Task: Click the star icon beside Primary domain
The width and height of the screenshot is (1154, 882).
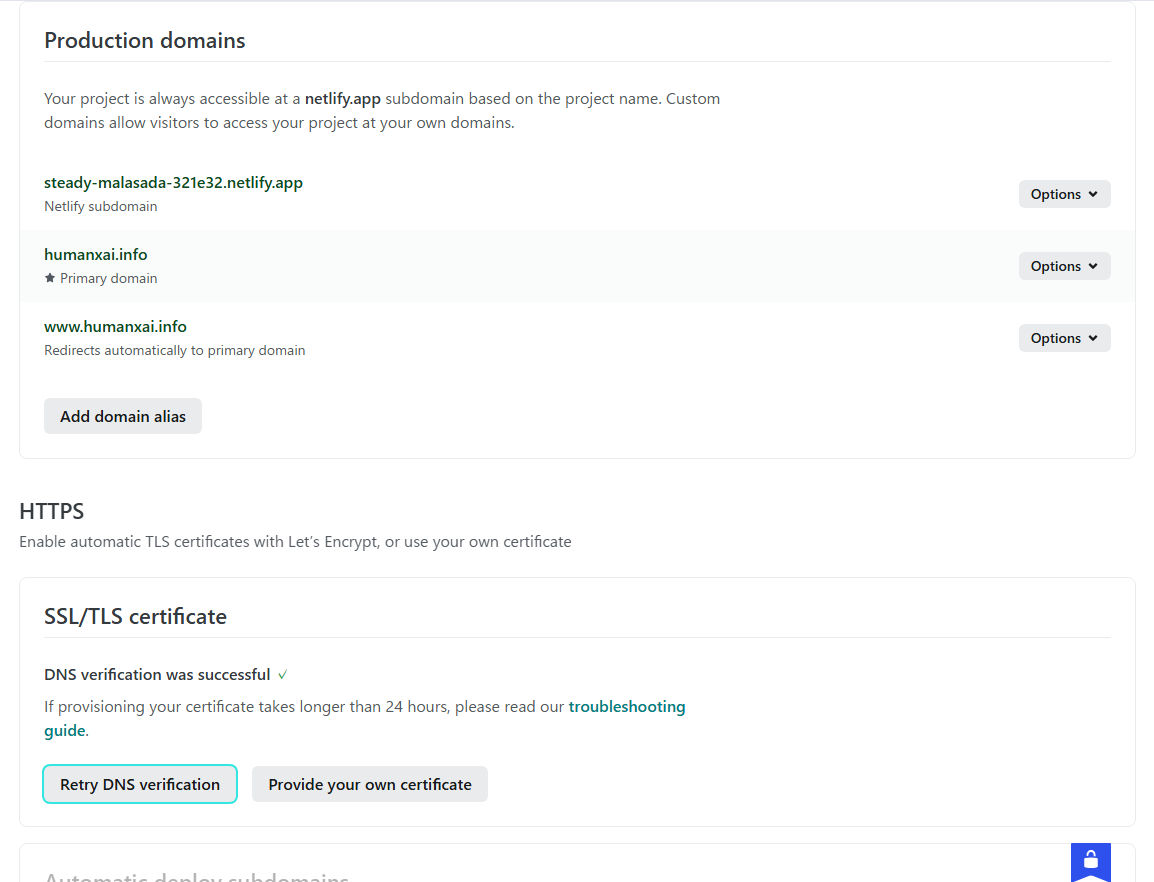Action: tap(50, 278)
